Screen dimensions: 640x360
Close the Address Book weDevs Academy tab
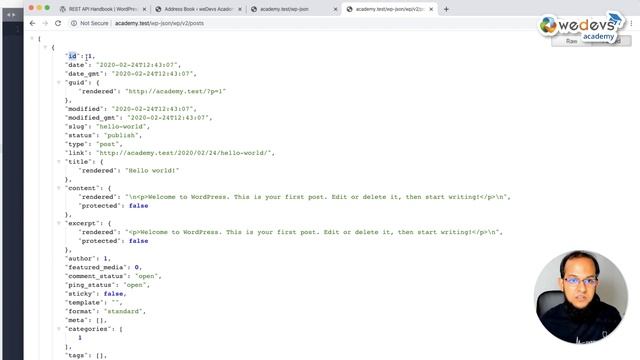240,9
